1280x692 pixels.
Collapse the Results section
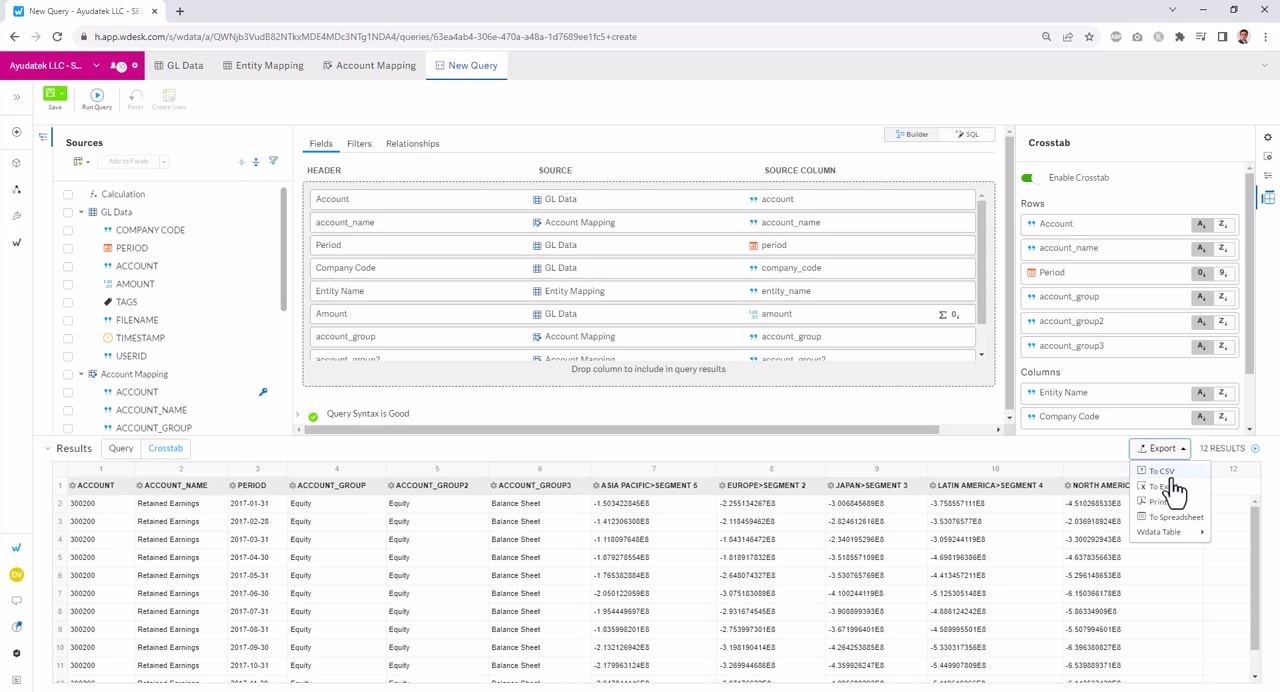(x=47, y=448)
